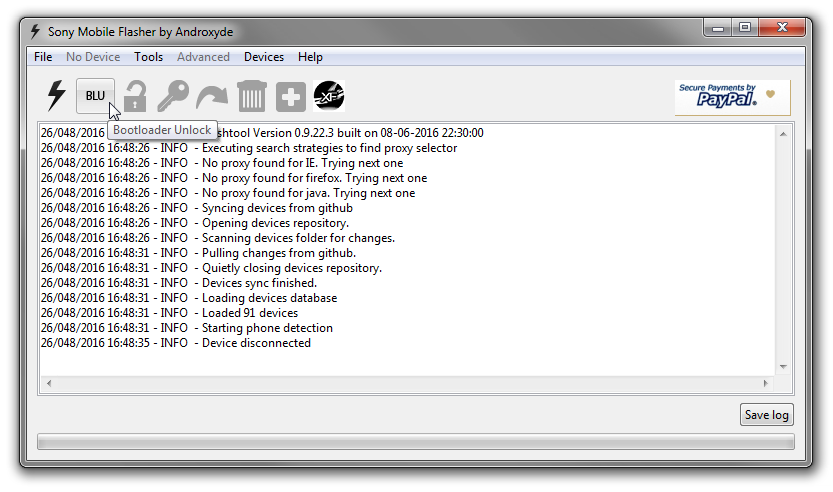Click the Save log button

click(x=767, y=415)
